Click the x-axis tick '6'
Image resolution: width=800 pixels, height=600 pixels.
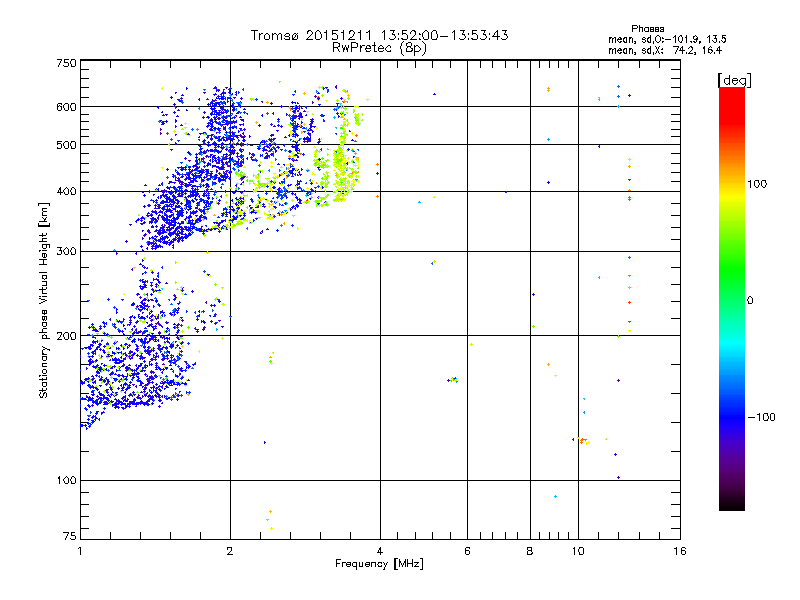[x=467, y=551]
